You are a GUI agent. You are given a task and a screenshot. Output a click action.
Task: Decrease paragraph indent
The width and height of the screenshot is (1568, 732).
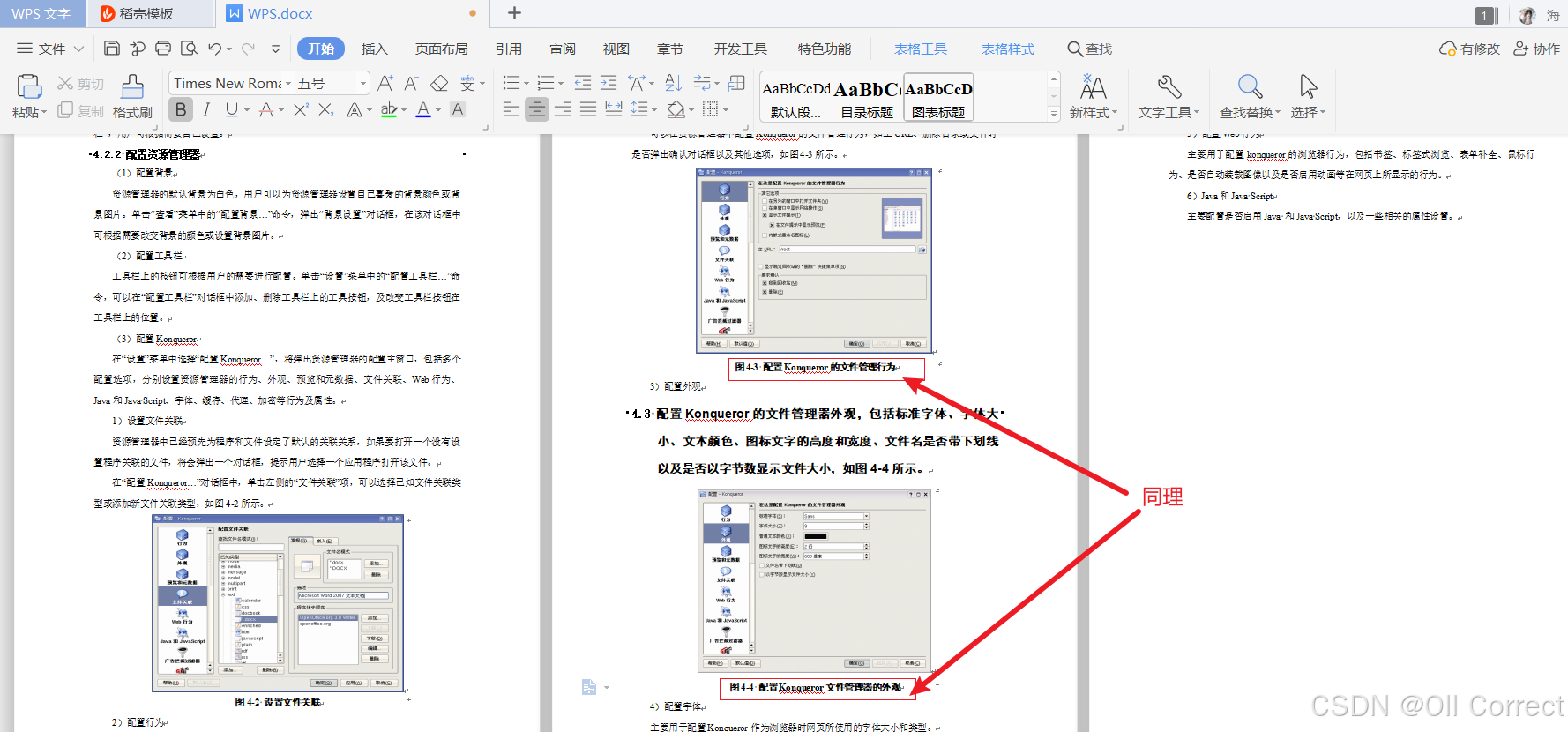(583, 83)
